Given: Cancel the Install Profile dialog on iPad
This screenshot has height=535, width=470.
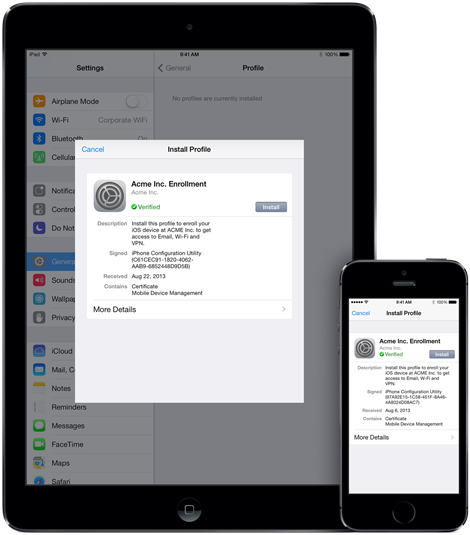Looking at the screenshot, I should tap(93, 149).
